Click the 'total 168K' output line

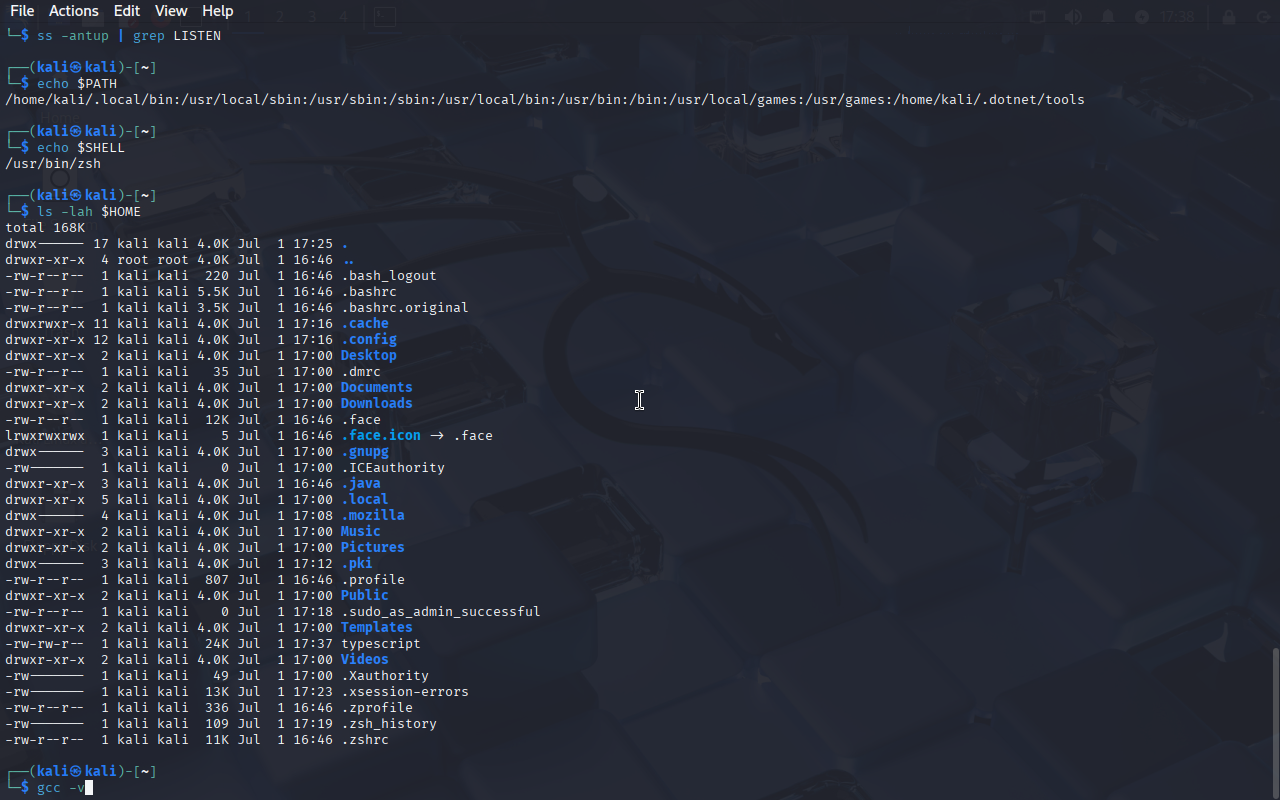45,228
